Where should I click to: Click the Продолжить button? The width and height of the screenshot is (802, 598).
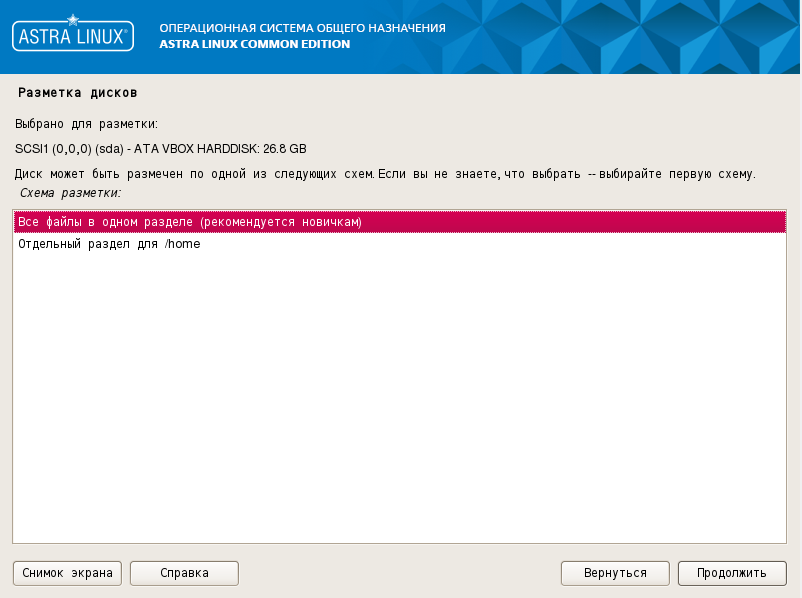click(x=732, y=573)
